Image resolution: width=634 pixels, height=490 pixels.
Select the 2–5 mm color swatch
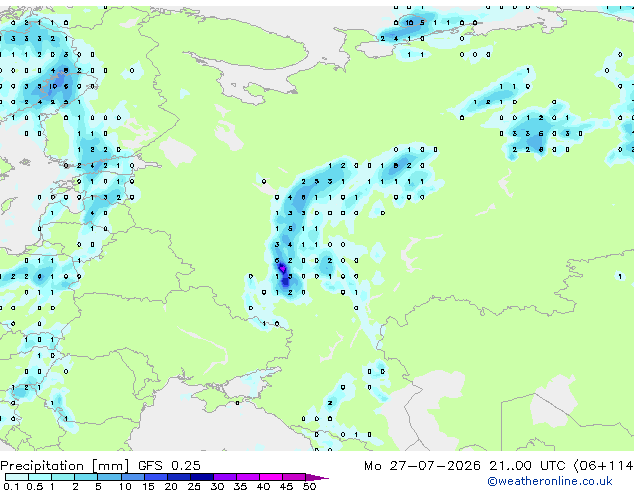pyautogui.click(x=86, y=477)
